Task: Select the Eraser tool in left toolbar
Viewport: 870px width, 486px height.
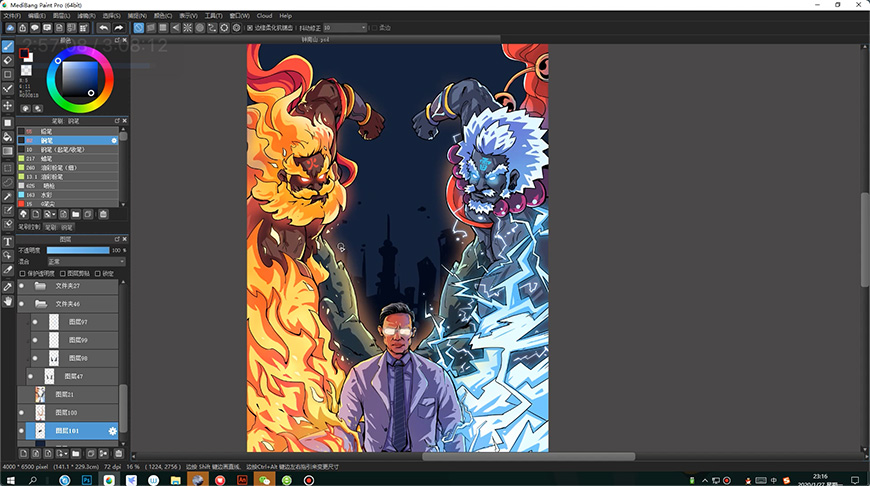Action: 8,60
